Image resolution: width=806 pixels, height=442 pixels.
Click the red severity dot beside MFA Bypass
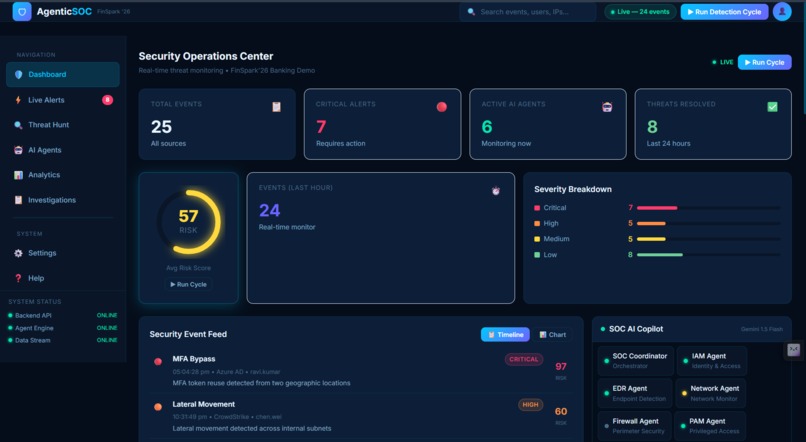coord(158,361)
